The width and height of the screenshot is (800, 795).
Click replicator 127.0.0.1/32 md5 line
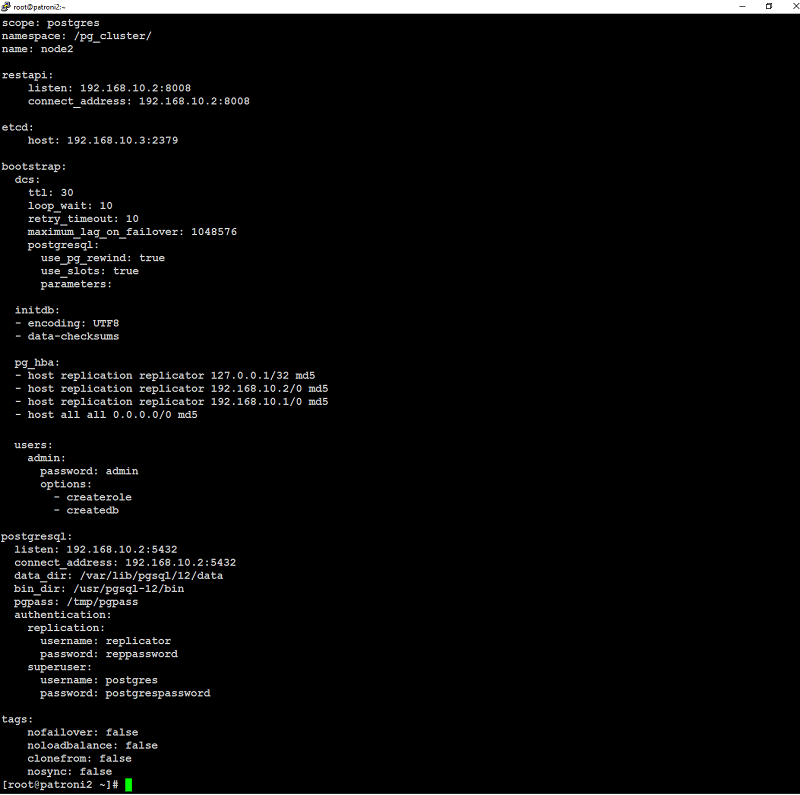coord(165,376)
